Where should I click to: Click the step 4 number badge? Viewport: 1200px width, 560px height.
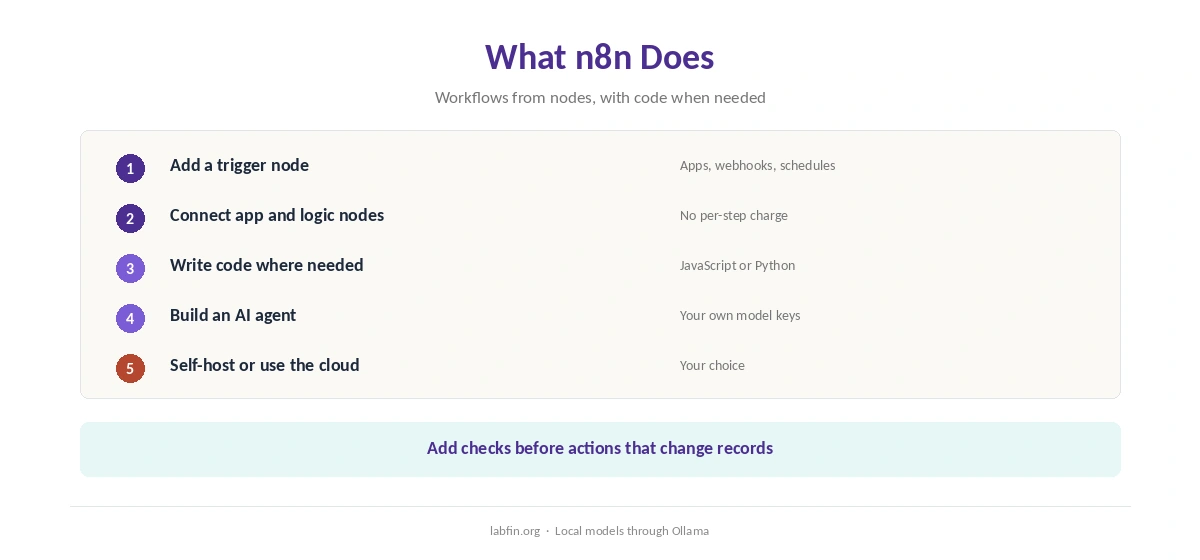point(130,318)
